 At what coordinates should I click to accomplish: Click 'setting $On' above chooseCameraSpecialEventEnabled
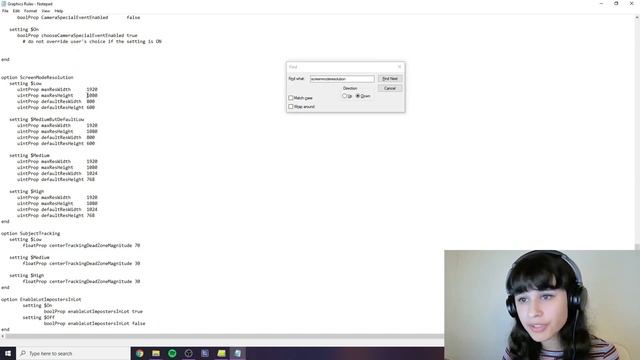24,29
